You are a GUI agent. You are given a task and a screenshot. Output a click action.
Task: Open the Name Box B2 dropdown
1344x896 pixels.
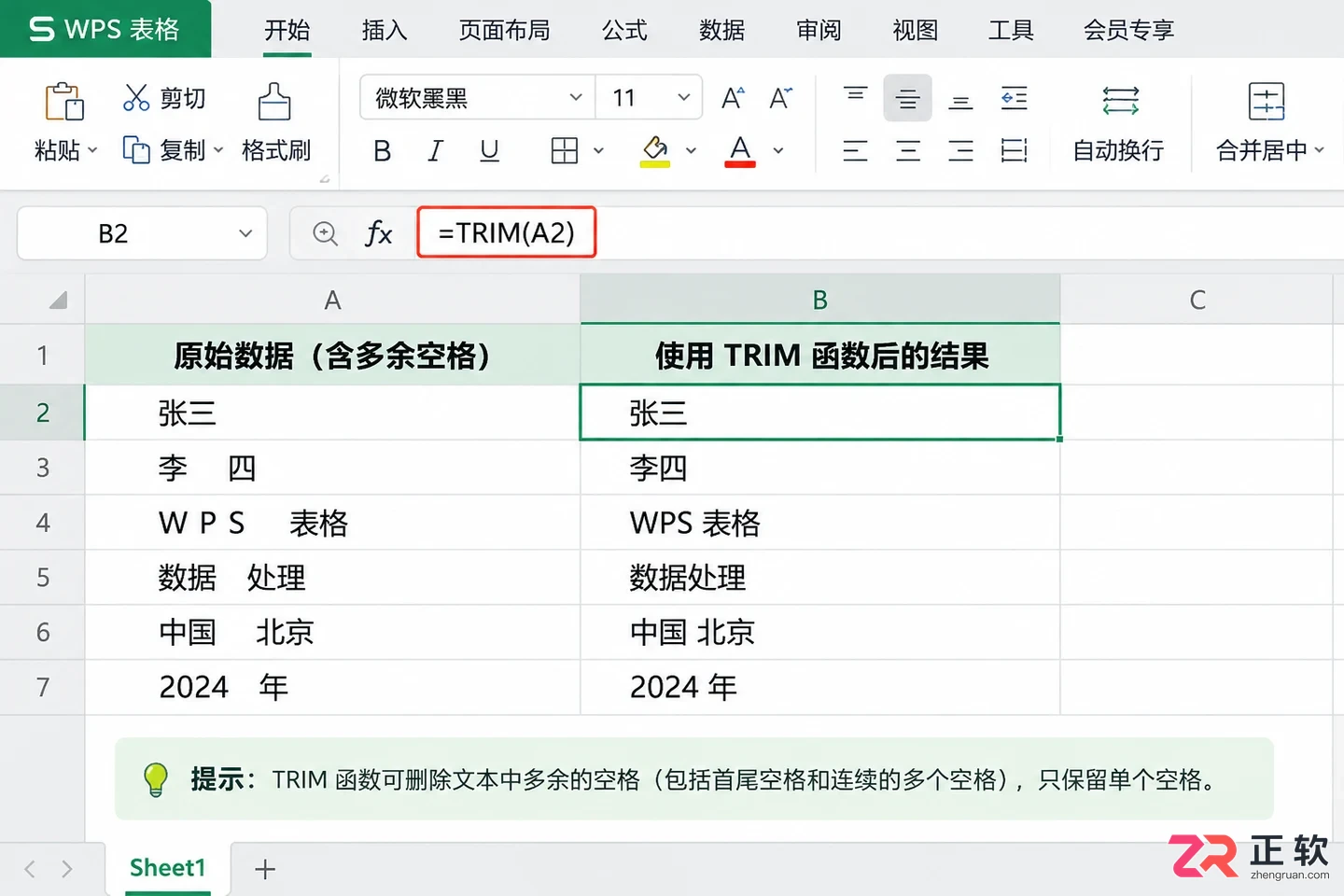(245, 233)
